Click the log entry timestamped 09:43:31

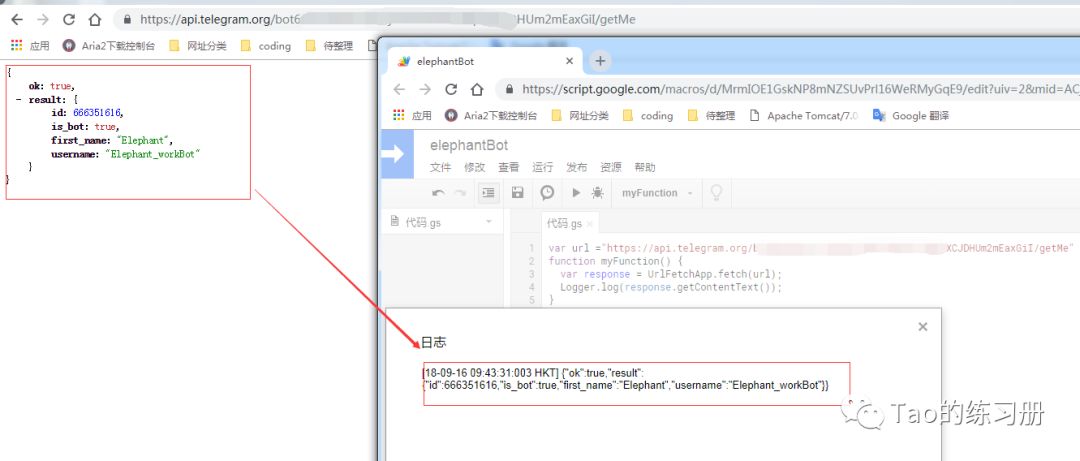626,379
